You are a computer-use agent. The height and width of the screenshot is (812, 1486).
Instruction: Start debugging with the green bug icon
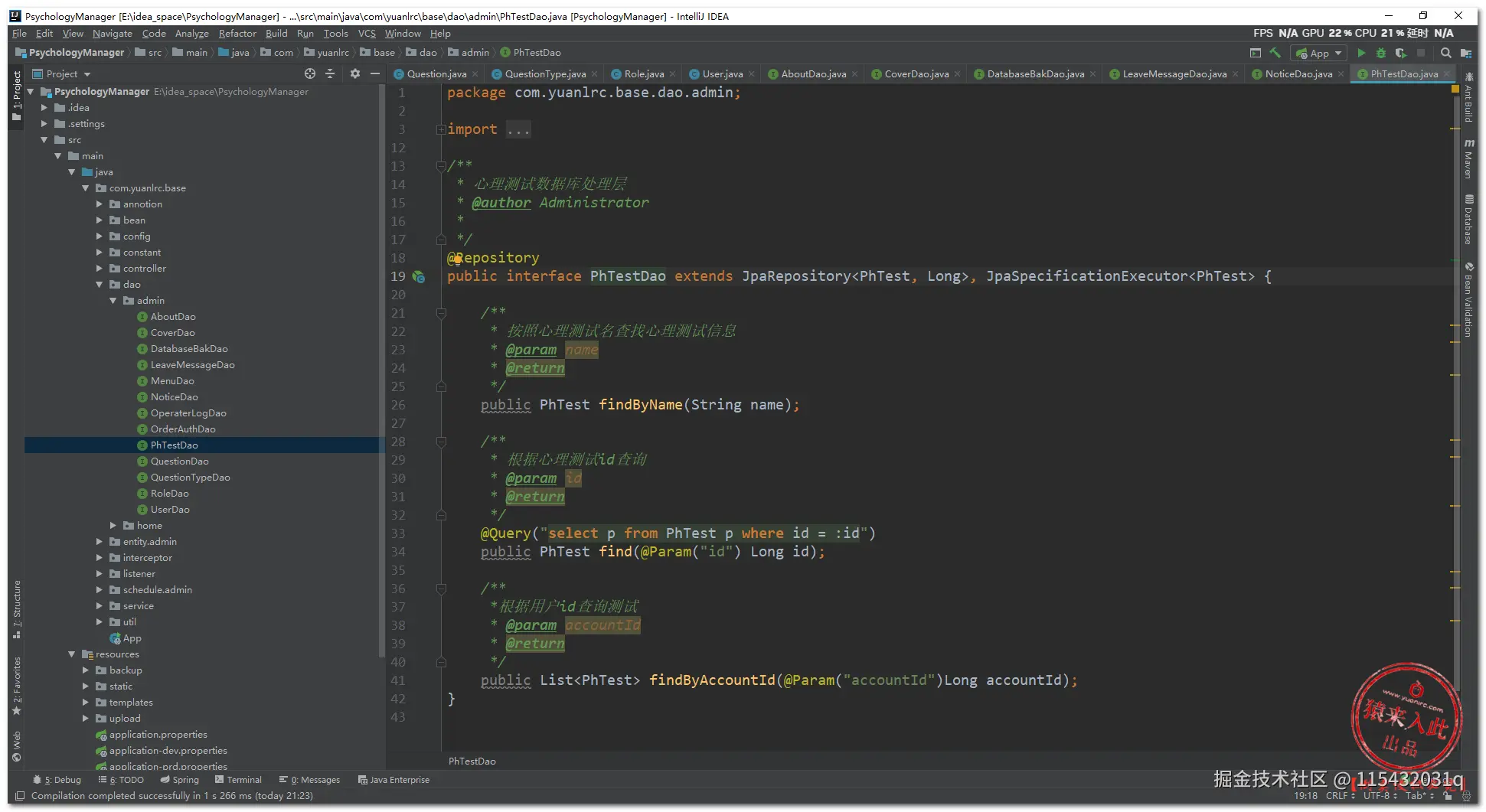(1381, 53)
